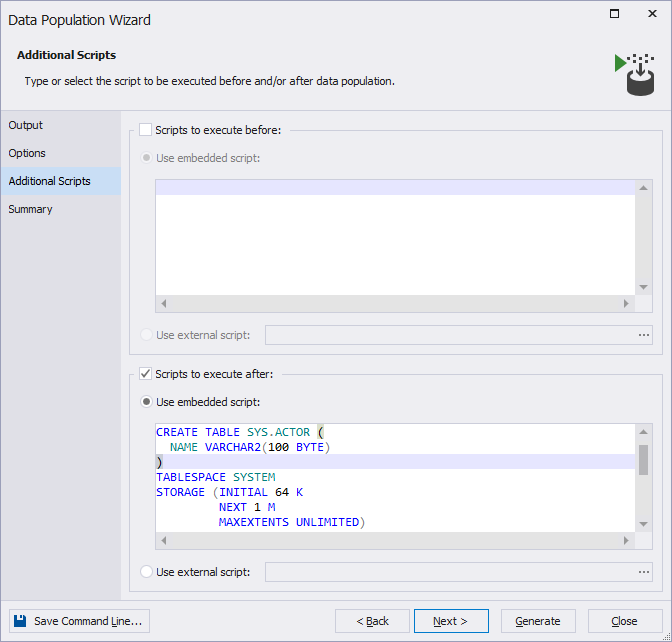Screen dimensions: 672x642
Task: Click the external script path field for after scripts
Action: pyautogui.click(x=450, y=572)
